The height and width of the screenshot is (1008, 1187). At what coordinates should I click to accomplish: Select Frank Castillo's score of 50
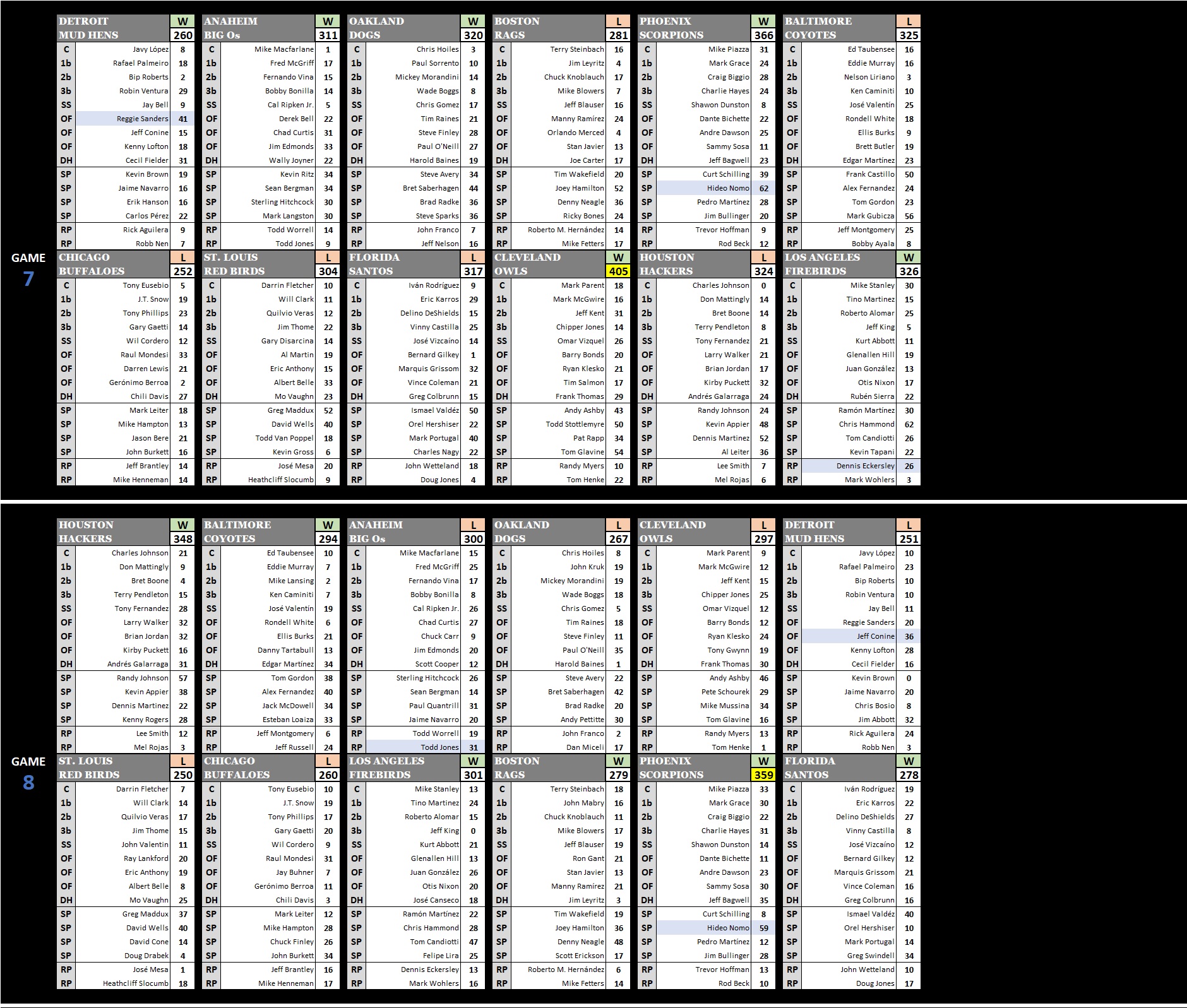click(x=909, y=174)
